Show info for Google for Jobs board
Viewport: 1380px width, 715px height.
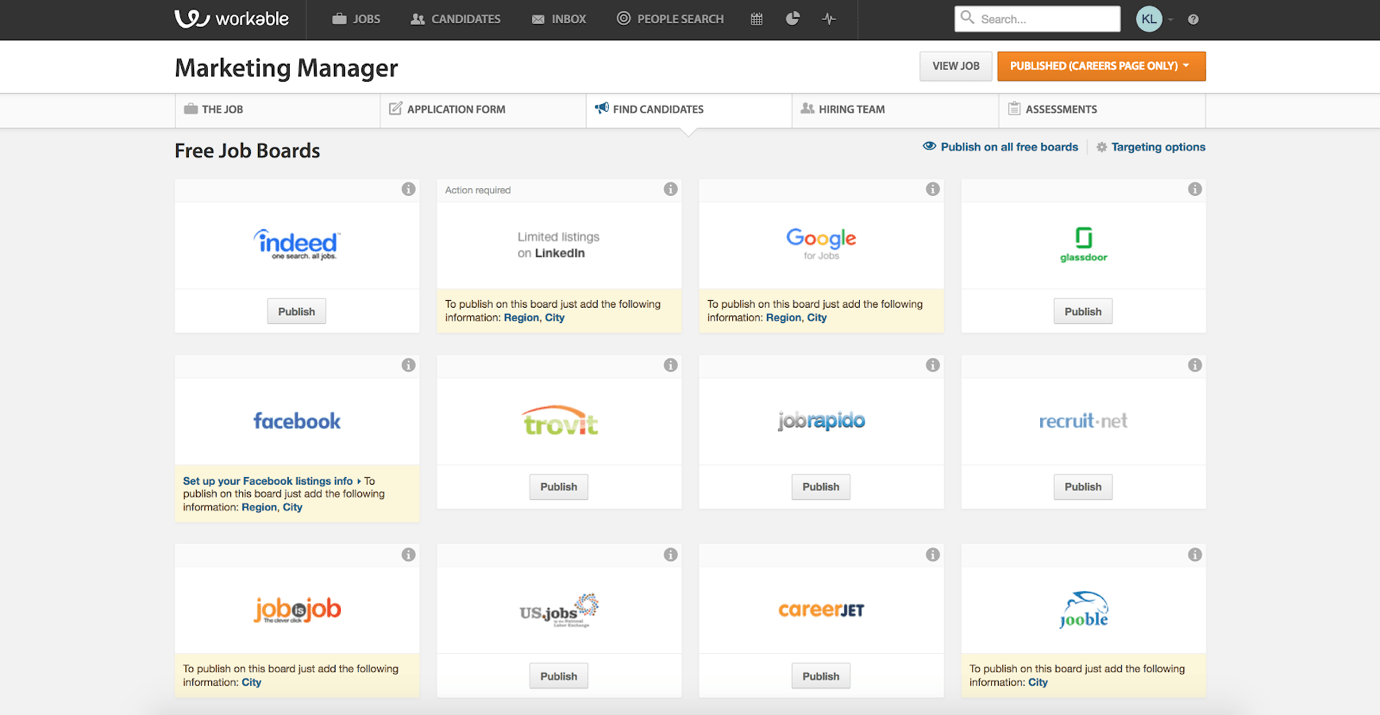click(x=932, y=189)
